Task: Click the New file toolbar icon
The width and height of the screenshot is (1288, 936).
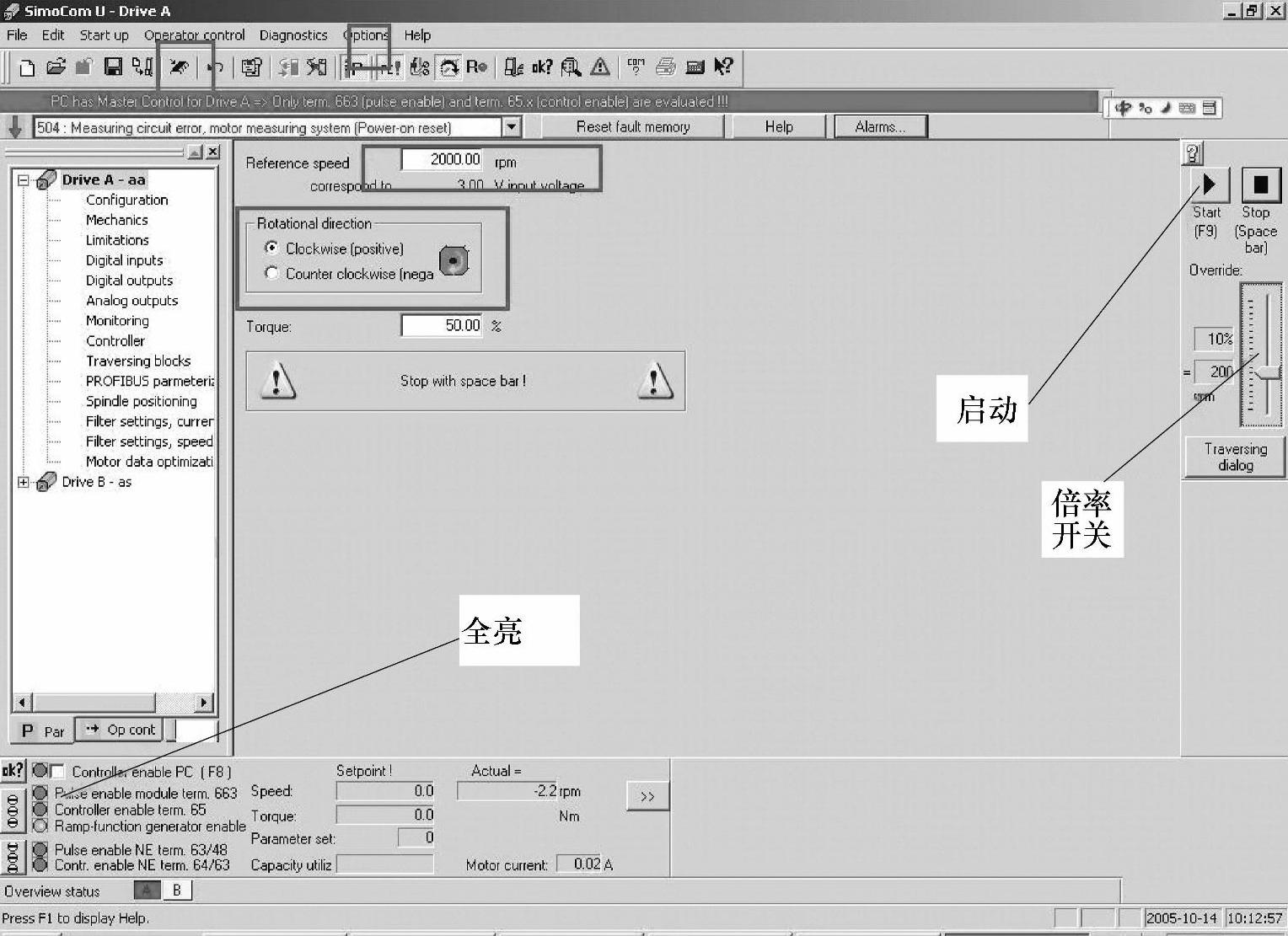Action: click(27, 67)
